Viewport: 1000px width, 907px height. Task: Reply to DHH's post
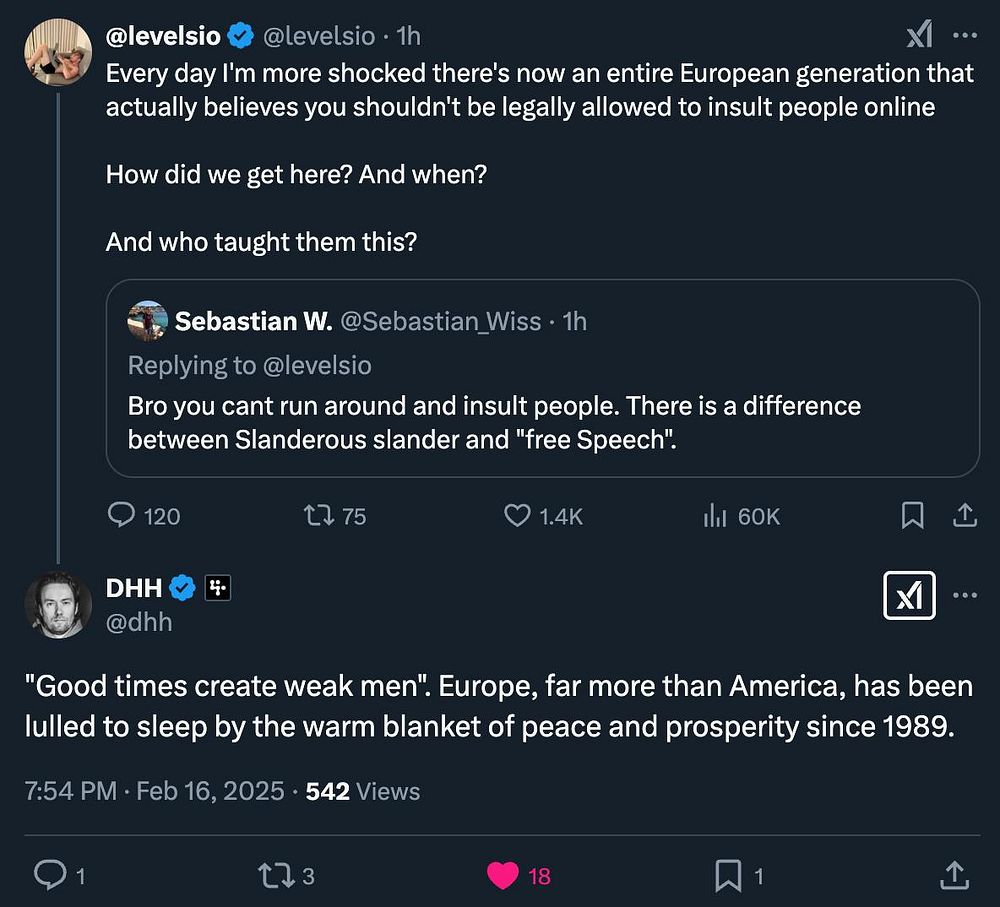pos(50,876)
